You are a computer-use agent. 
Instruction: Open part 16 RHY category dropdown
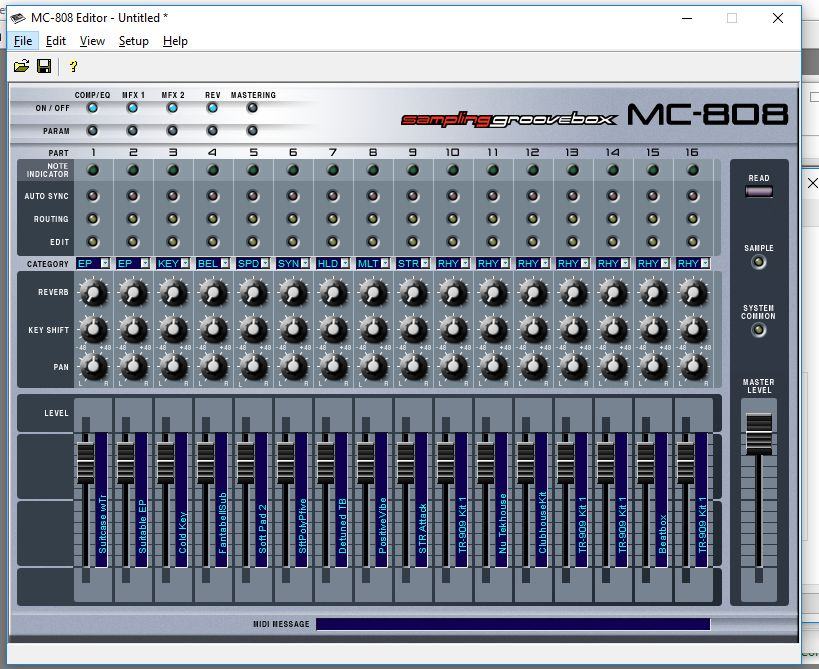tap(705, 264)
